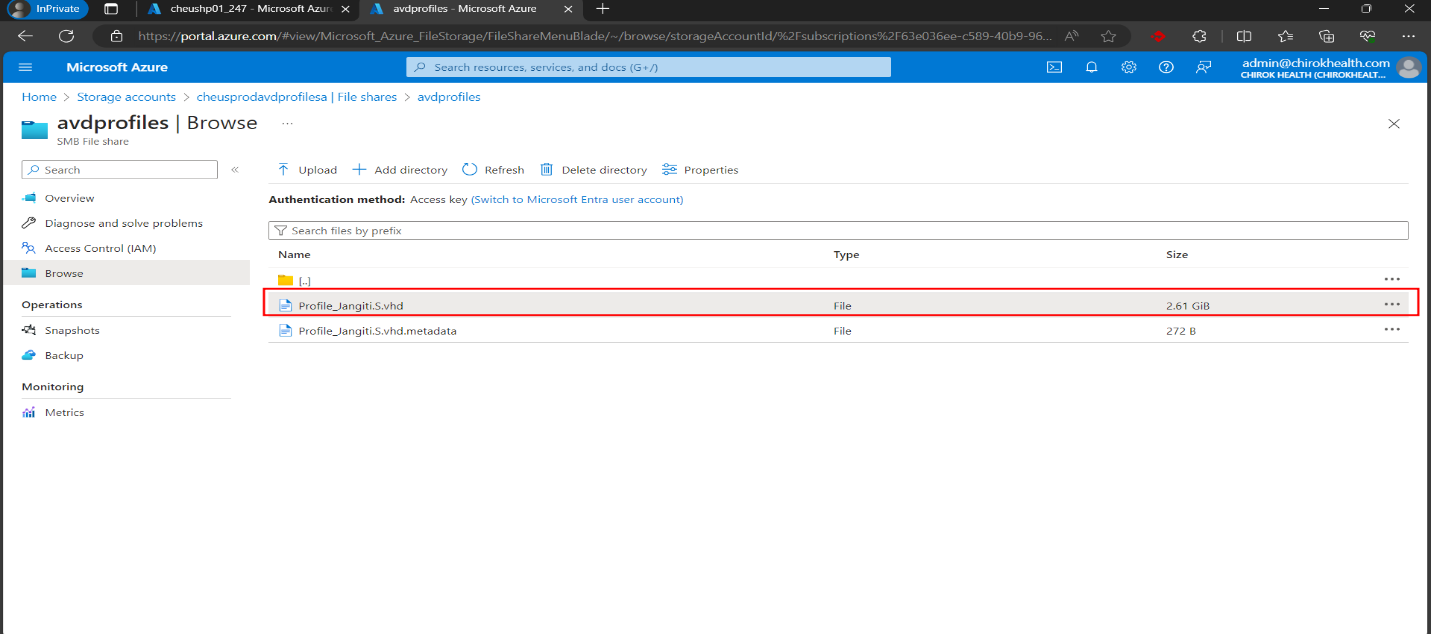Viewport: 1431px width, 634px height.
Task: Open cheusprodavdprofilesa File shares breadcrumb
Action: (x=296, y=97)
